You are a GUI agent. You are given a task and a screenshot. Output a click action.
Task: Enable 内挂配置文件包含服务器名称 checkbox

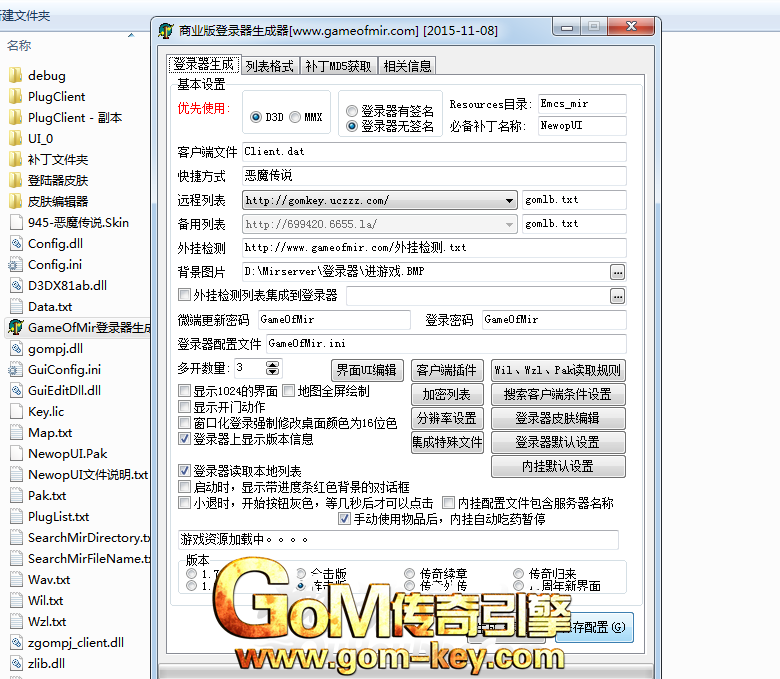[x=448, y=502]
